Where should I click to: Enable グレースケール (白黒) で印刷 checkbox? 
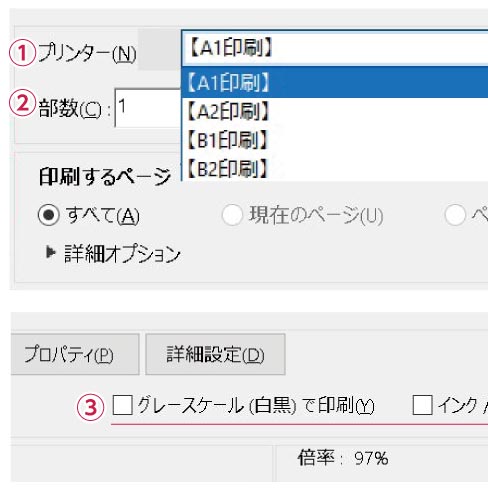pos(123,405)
